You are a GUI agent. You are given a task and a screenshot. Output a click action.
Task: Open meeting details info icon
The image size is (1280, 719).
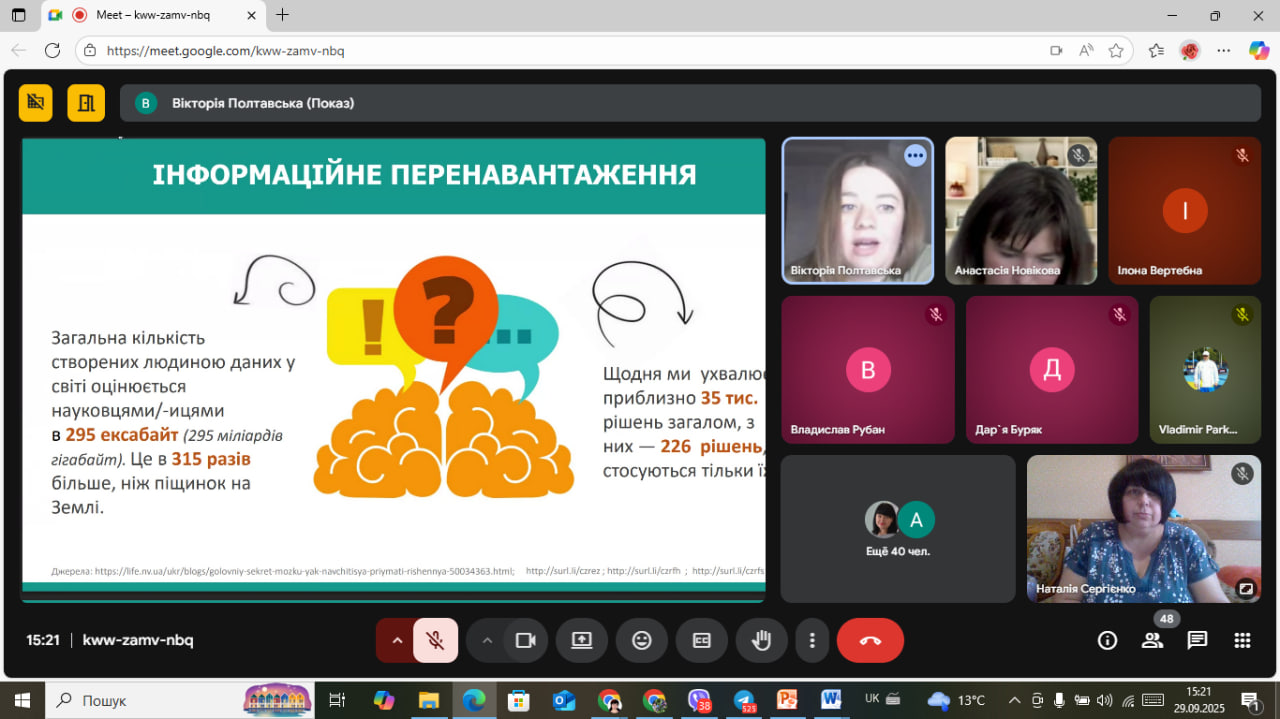tap(1107, 641)
